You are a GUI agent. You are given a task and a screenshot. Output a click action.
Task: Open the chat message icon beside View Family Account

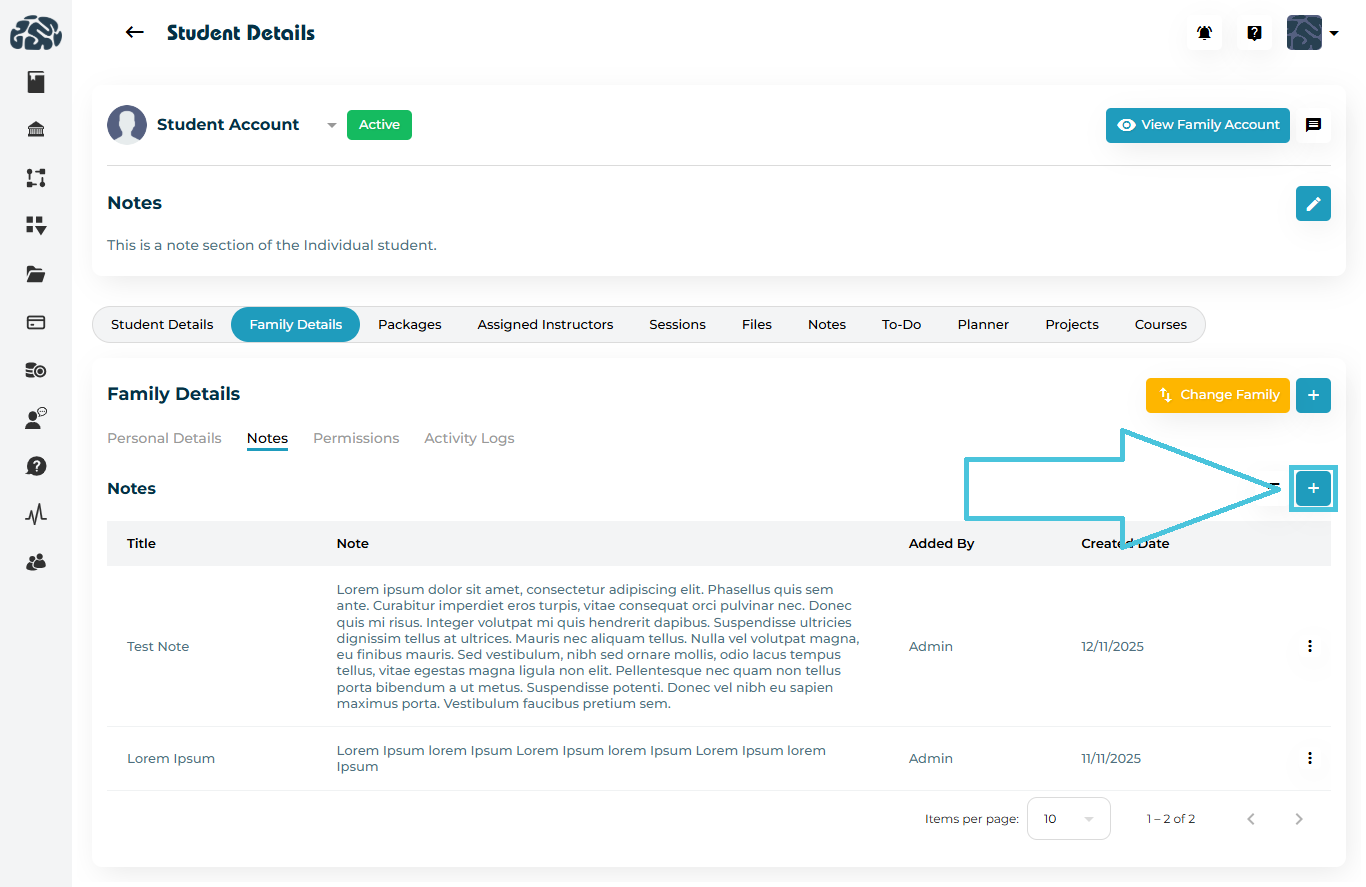[x=1313, y=125]
